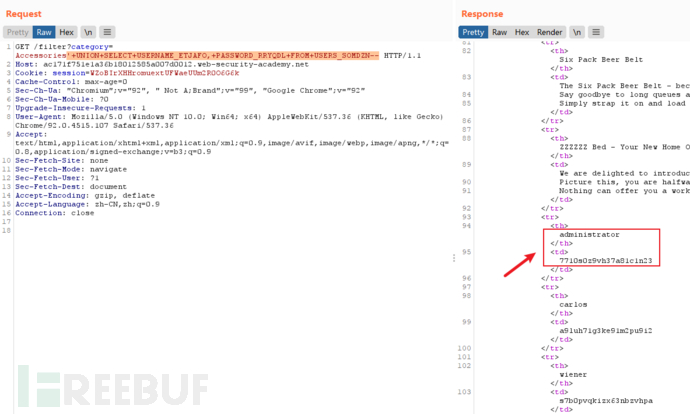Image resolution: width=690 pixels, height=414 pixels.
Task: Click 'ZZZZZZ Bed - Your New Home' response text
Action: [620, 147]
